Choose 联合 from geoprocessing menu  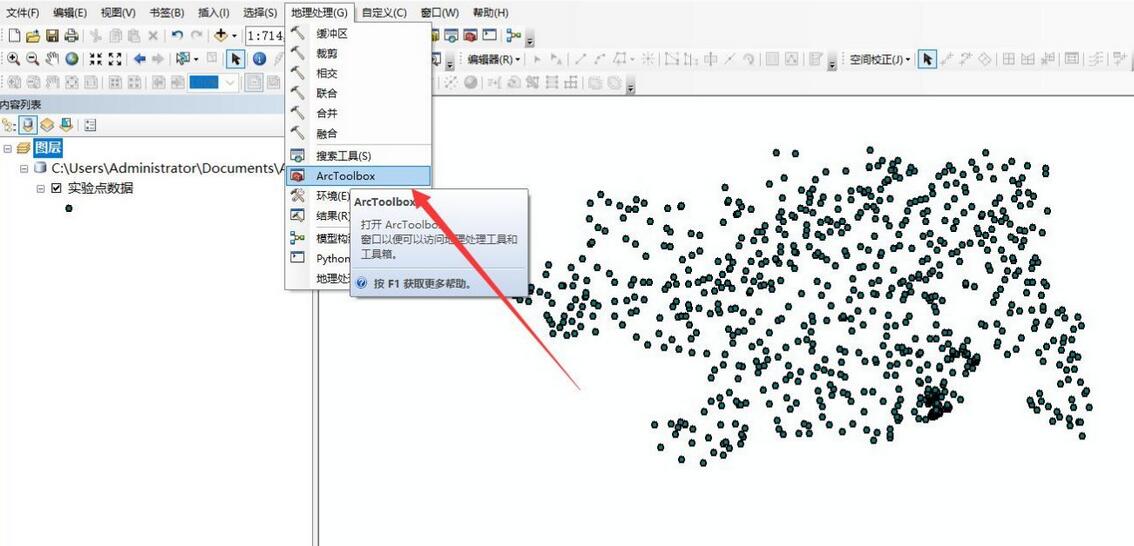[x=359, y=93]
